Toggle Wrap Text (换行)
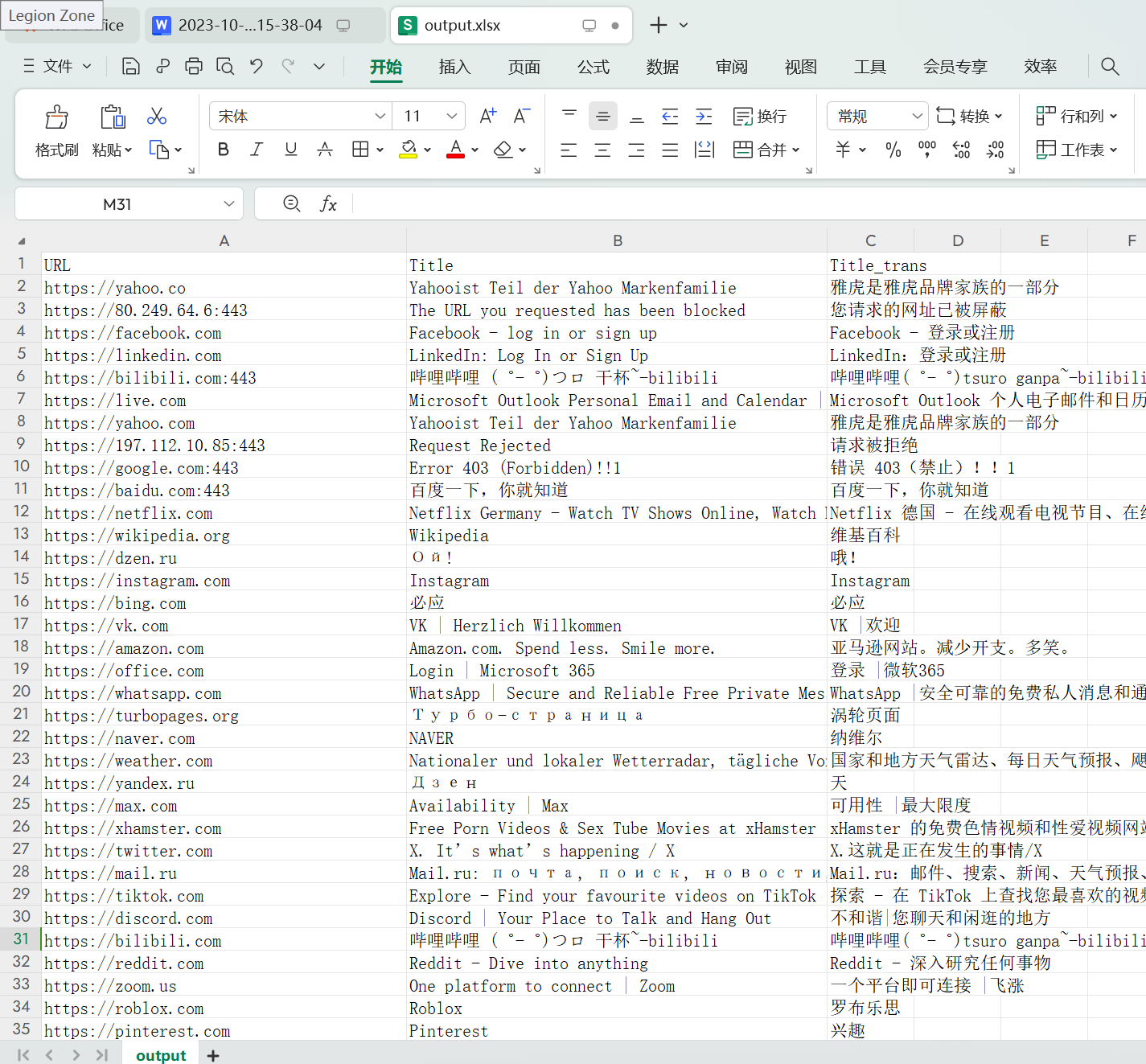Screen dimensions: 1146x1064 [760, 117]
